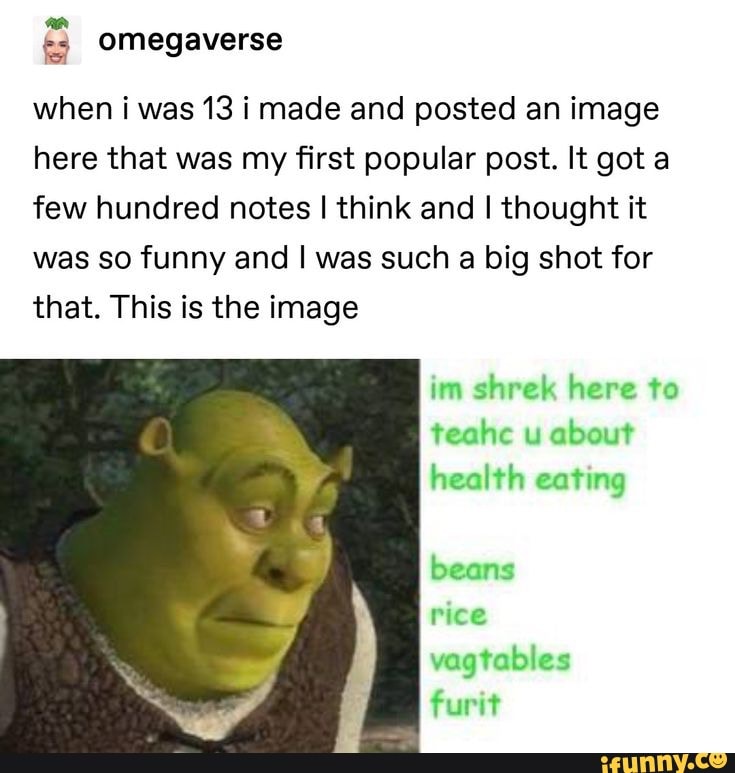Click the black ifunny footer bar

(367, 763)
